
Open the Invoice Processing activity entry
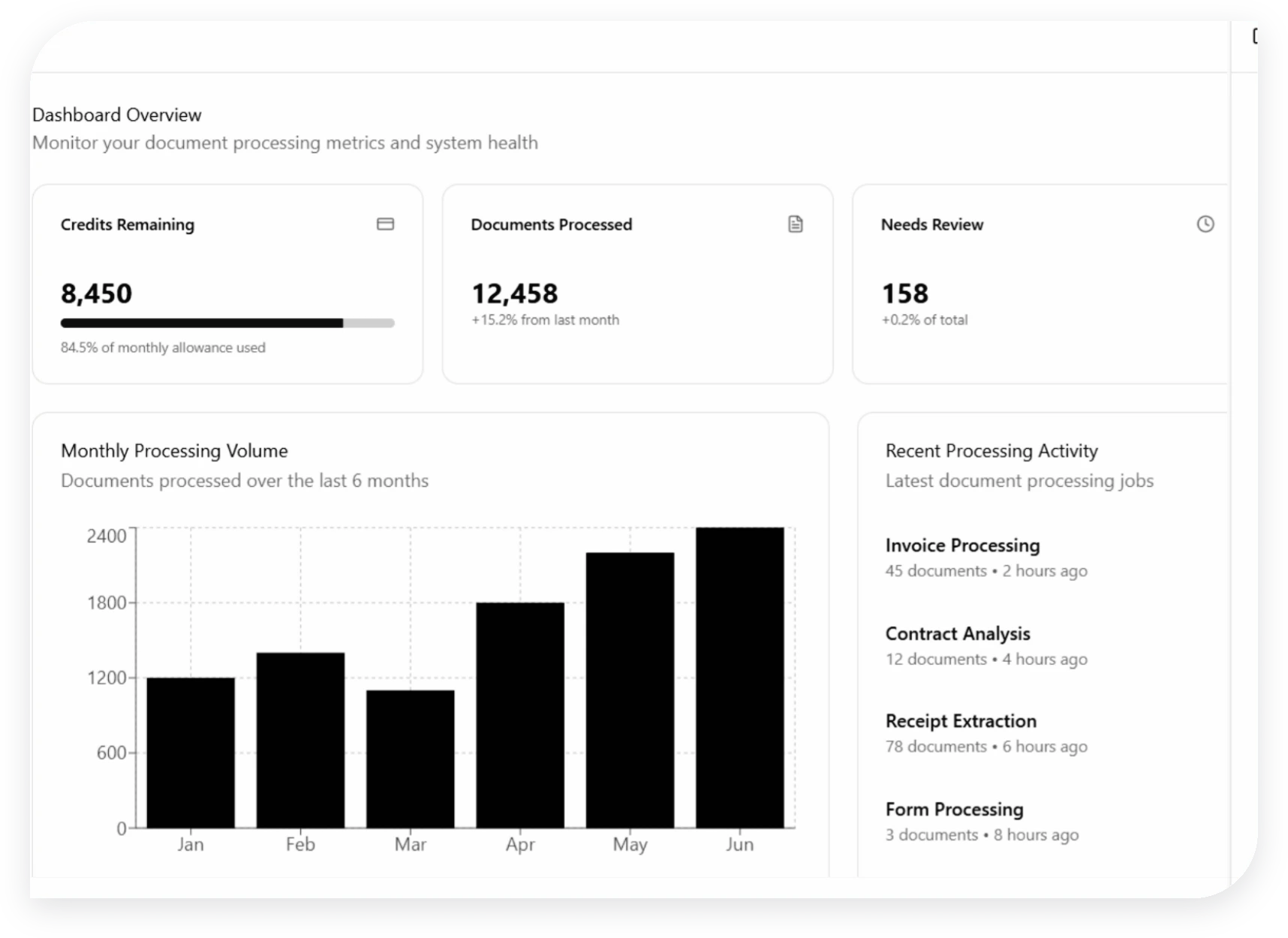(x=962, y=546)
